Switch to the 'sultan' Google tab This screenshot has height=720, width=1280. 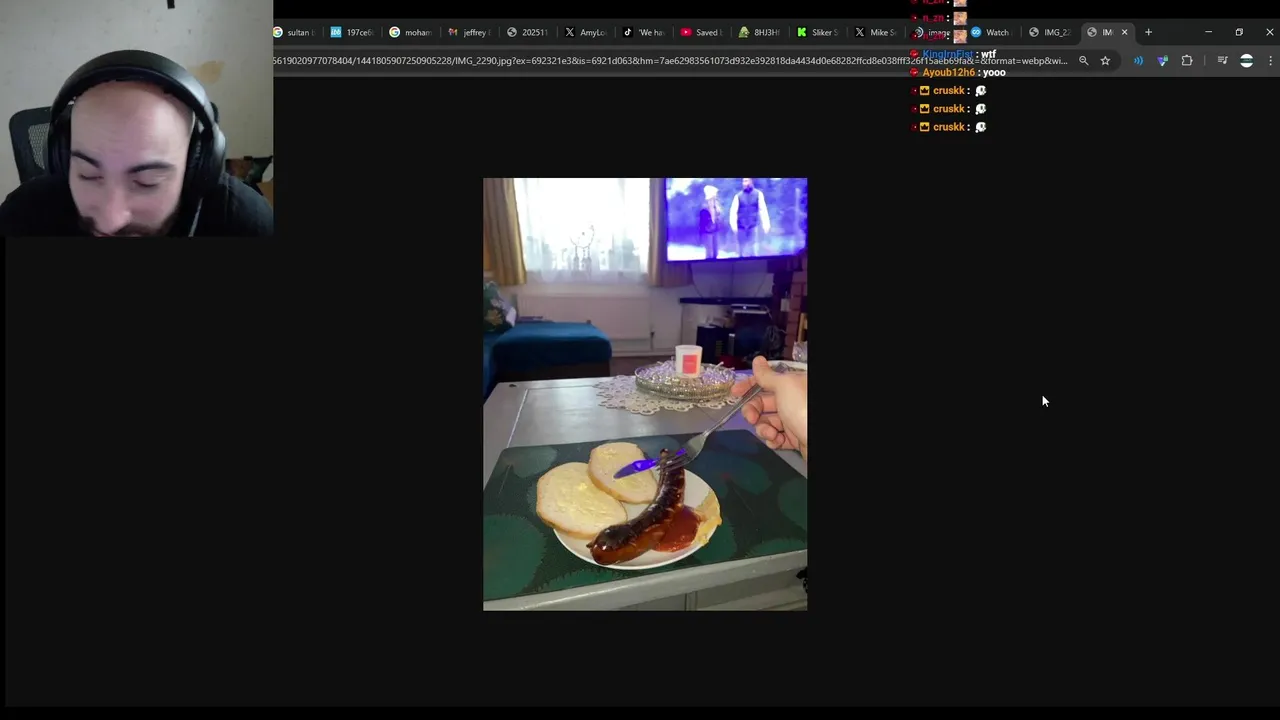295,32
